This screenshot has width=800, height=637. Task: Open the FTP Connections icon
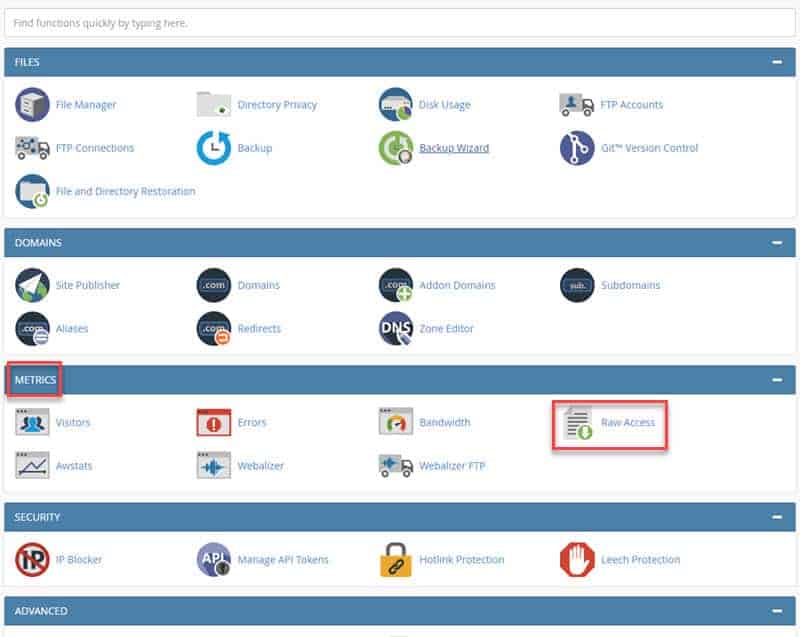click(32, 148)
